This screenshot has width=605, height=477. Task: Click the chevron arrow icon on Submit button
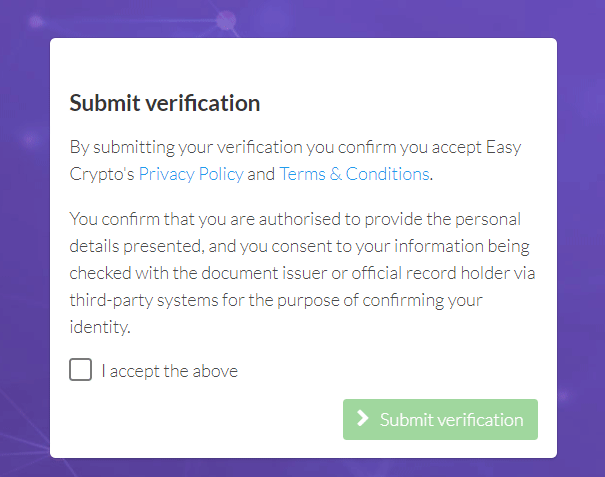[x=363, y=420]
